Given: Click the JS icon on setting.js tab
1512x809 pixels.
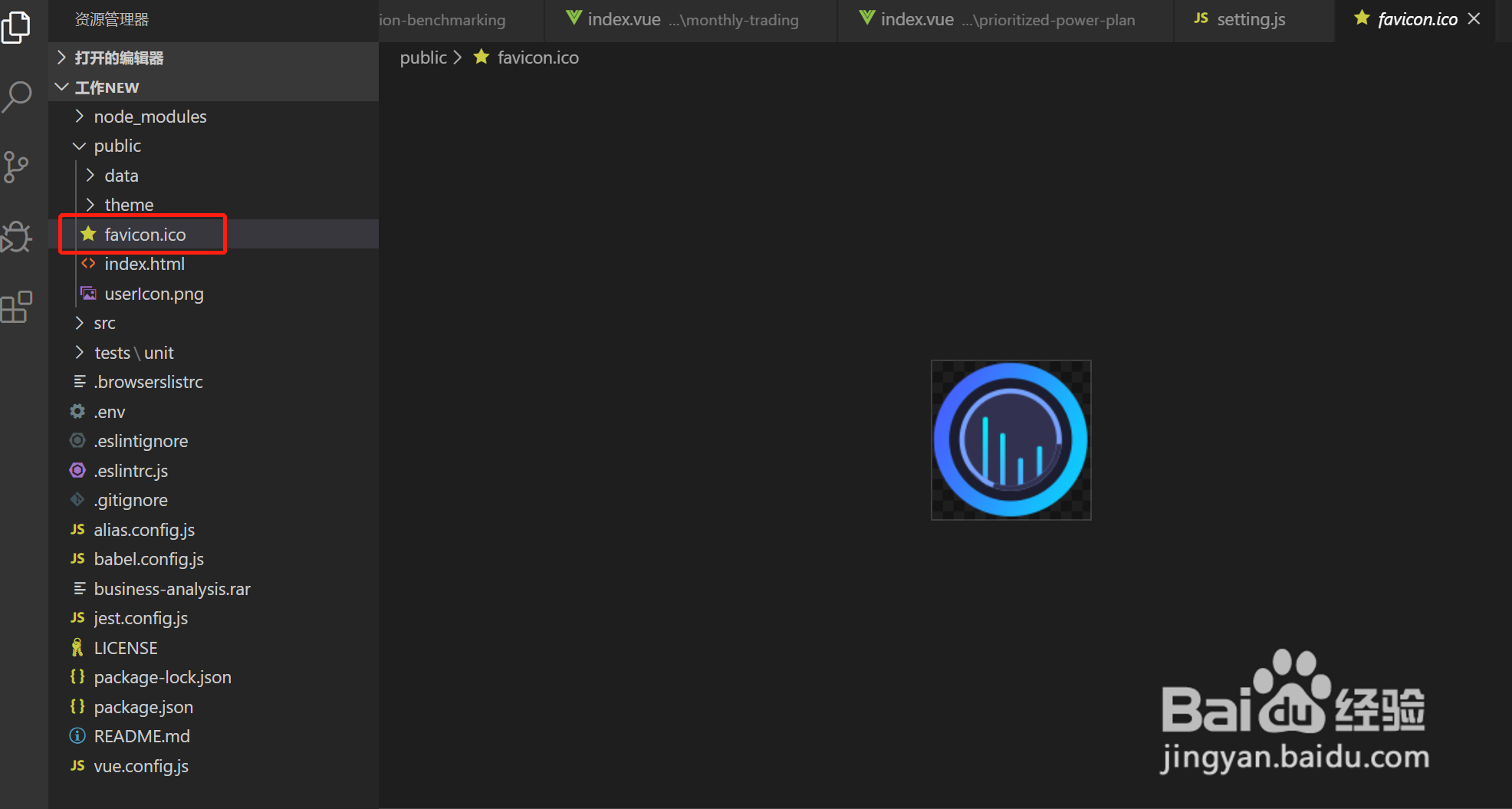Looking at the screenshot, I should [1201, 18].
